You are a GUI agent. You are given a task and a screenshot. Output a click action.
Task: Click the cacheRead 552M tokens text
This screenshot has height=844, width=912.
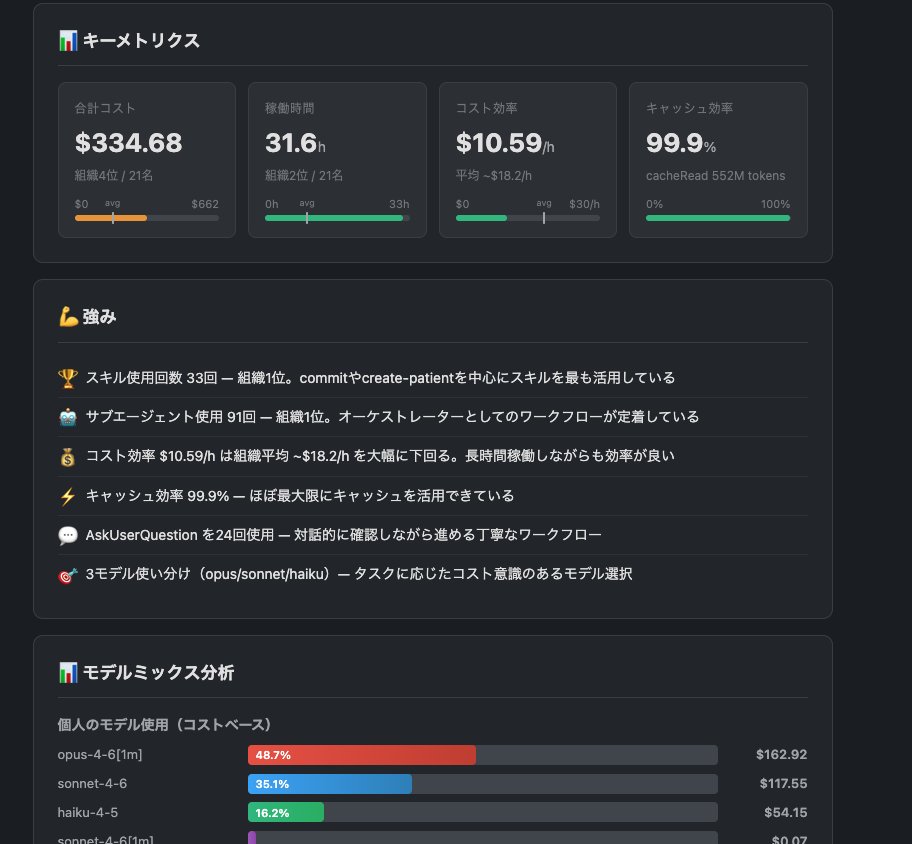click(715, 176)
